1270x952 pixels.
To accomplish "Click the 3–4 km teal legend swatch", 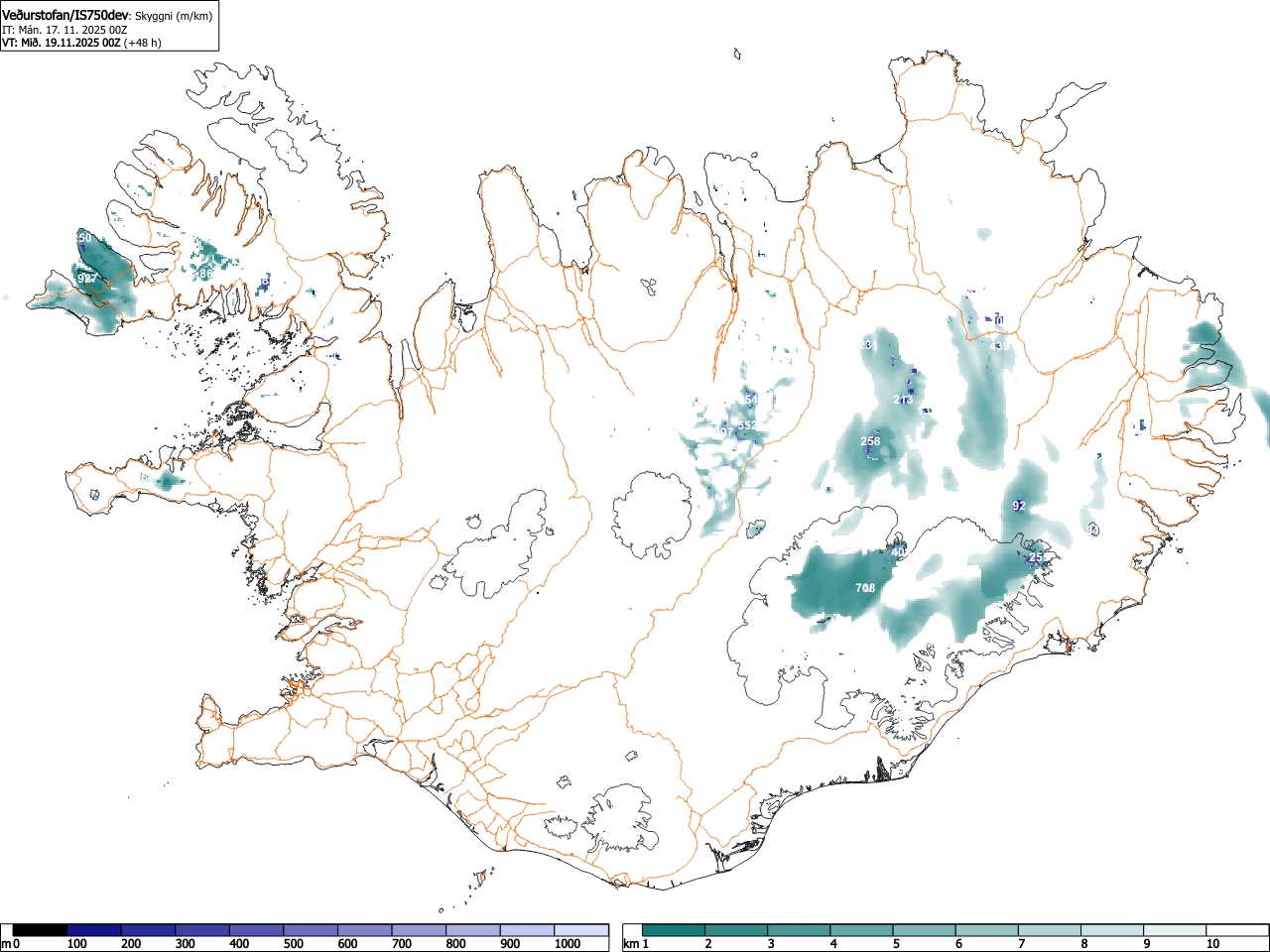I will click(x=800, y=930).
